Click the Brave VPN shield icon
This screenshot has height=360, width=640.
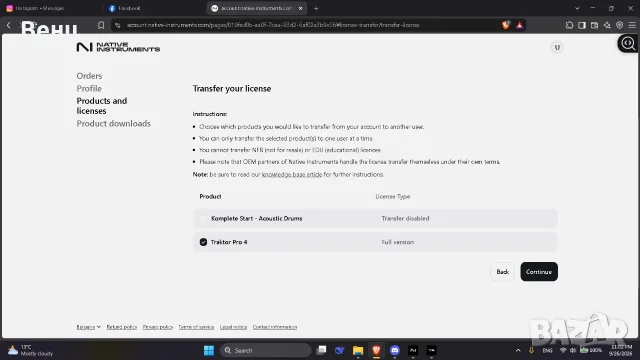coord(620,25)
